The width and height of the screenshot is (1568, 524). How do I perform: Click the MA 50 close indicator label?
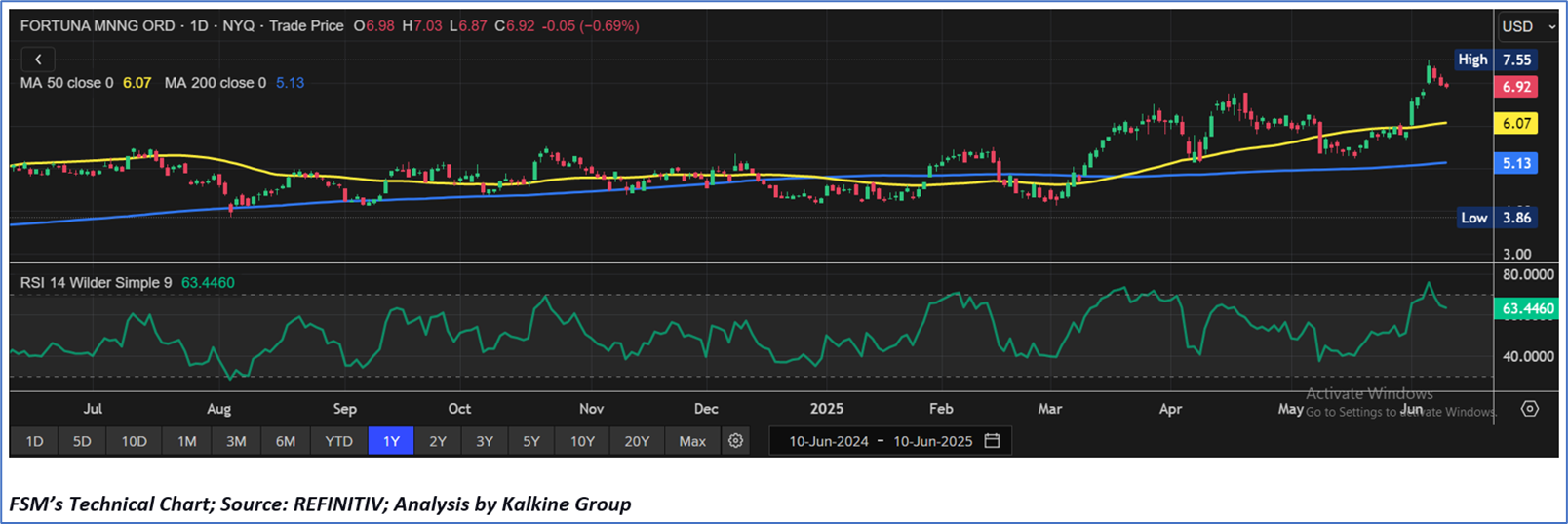tap(66, 83)
